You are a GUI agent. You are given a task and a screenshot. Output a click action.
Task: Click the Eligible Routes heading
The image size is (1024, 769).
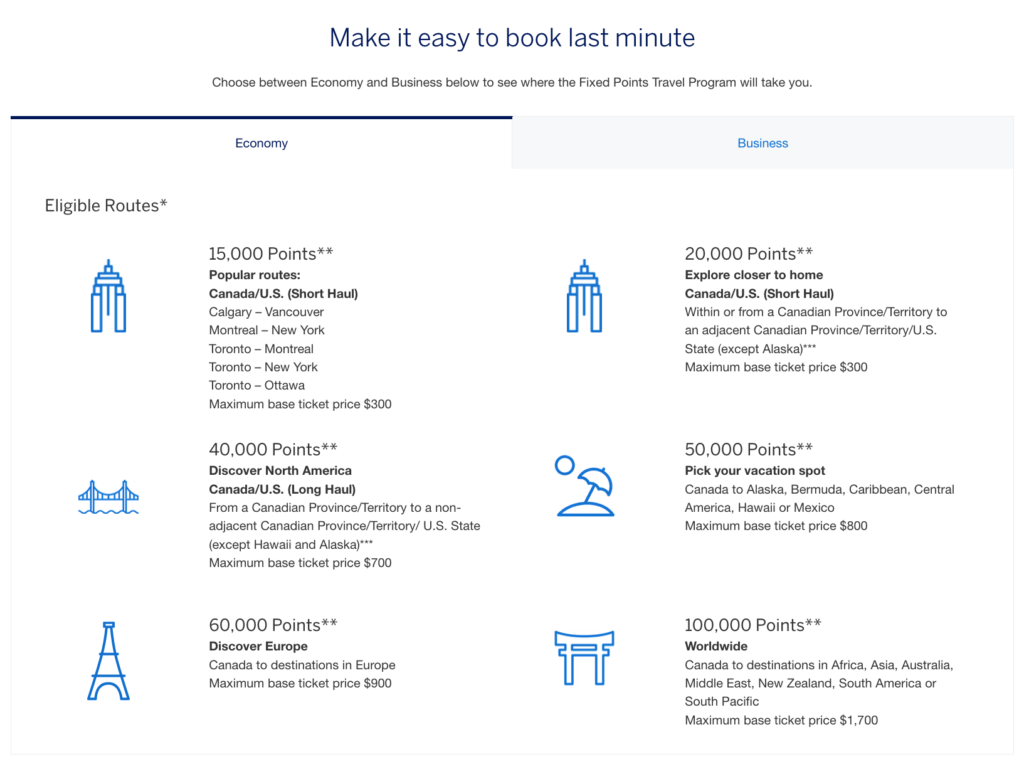[x=106, y=205]
